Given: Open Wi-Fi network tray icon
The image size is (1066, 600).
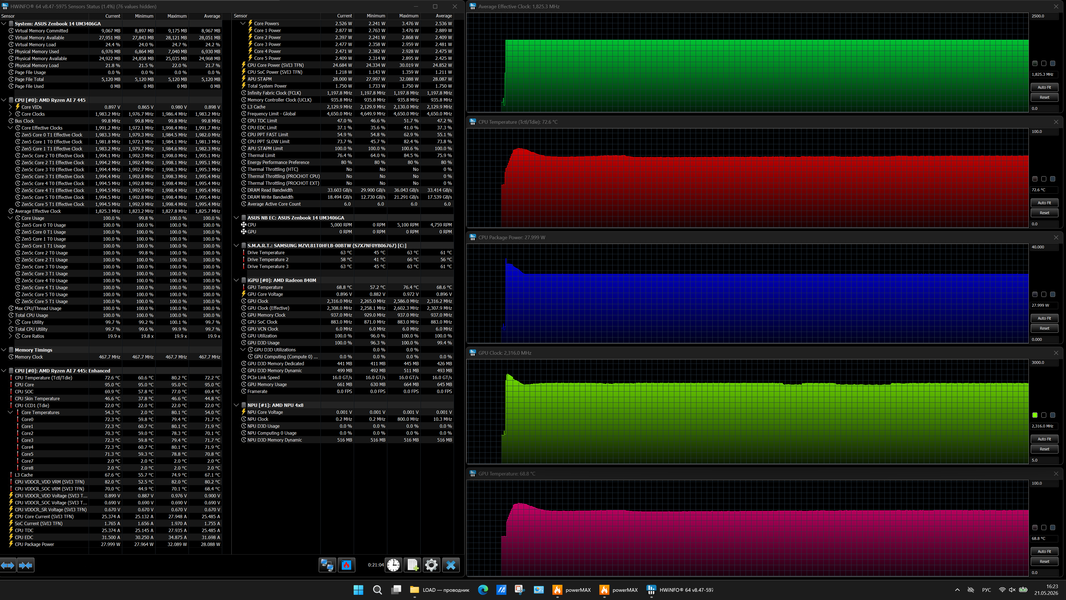Looking at the screenshot, I should coord(1001,590).
